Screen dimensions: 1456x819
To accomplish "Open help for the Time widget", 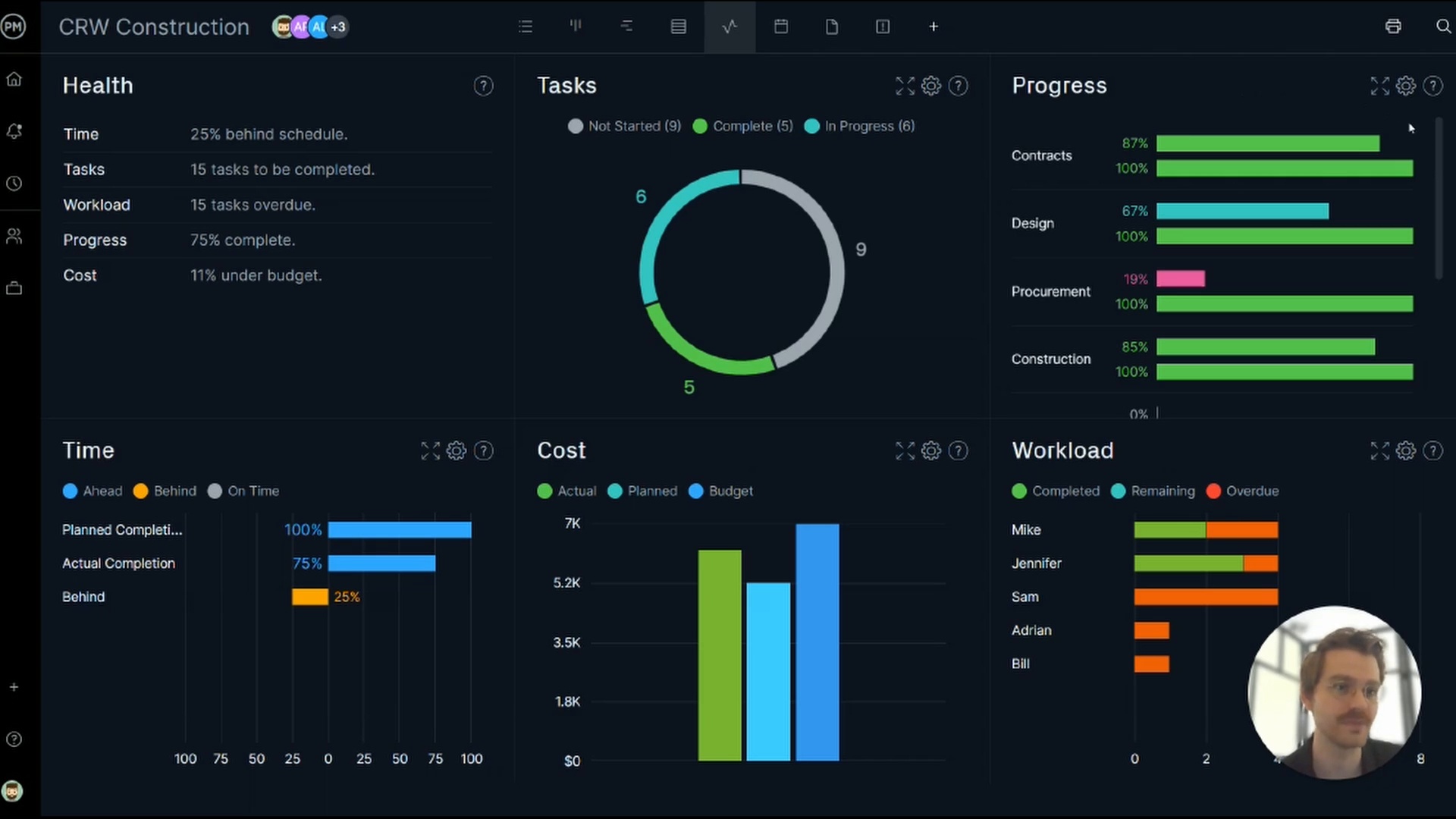I will 484,451.
